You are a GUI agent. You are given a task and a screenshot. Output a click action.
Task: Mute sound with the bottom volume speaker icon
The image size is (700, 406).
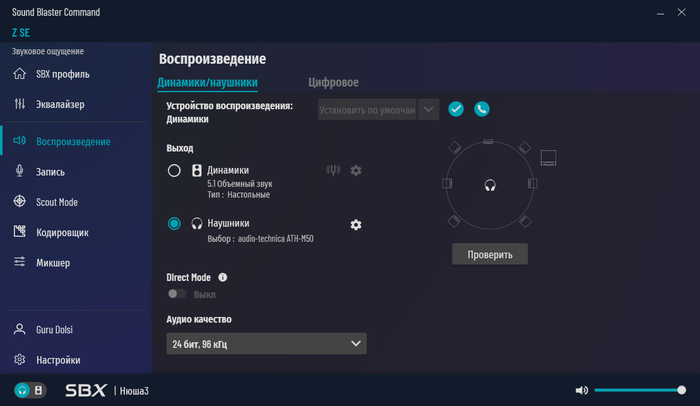[581, 390]
